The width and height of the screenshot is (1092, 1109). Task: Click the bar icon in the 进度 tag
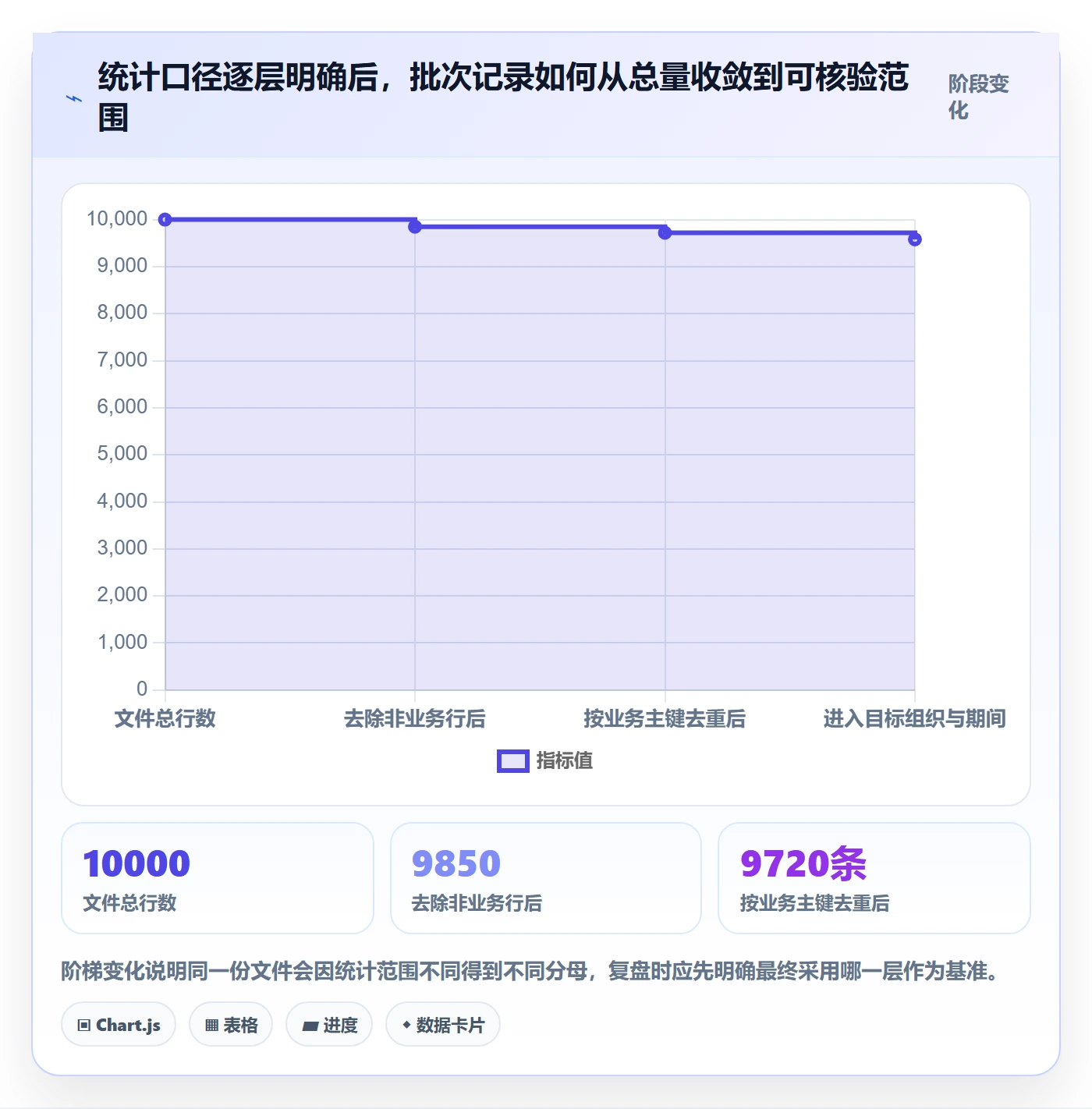click(310, 1026)
